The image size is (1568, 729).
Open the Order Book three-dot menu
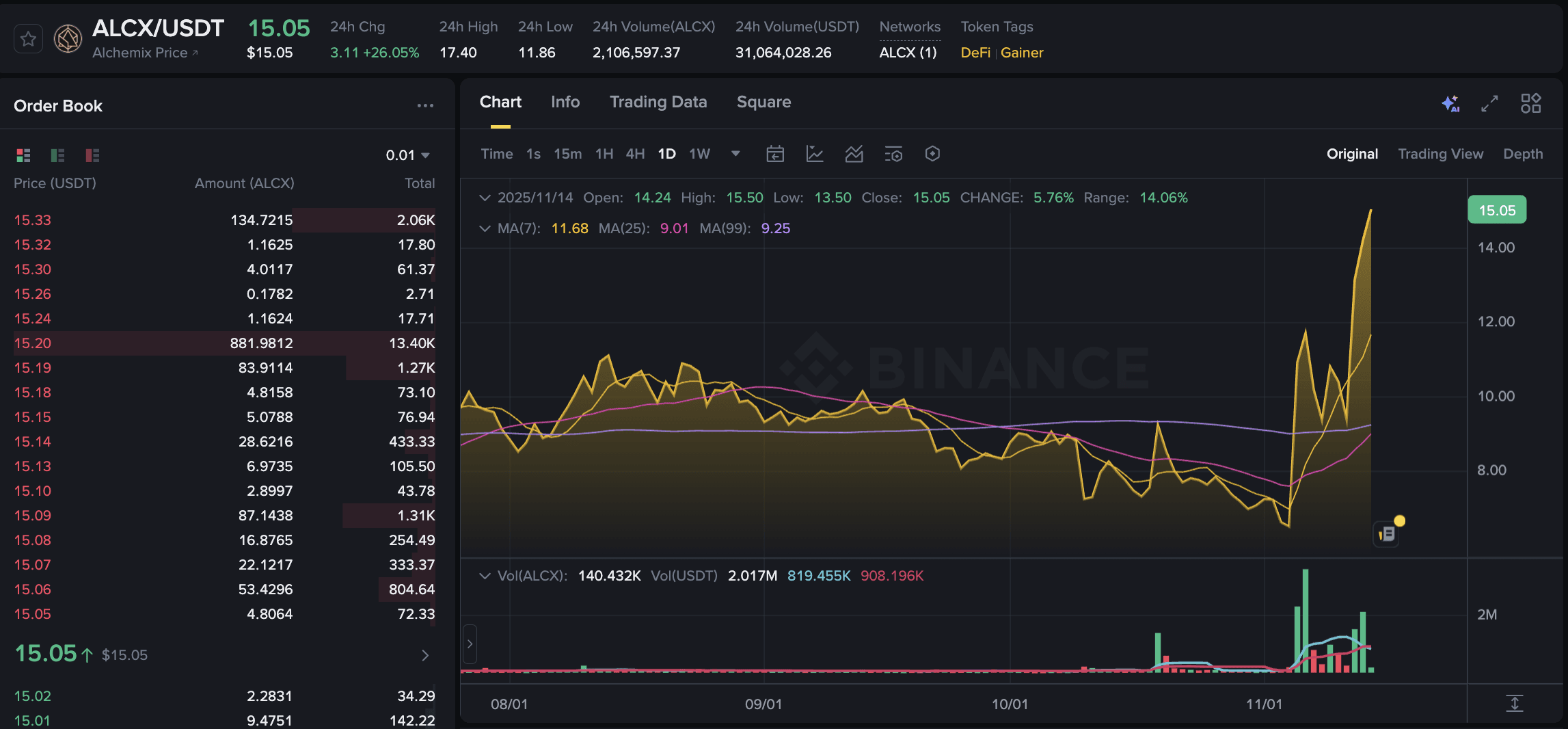[425, 106]
